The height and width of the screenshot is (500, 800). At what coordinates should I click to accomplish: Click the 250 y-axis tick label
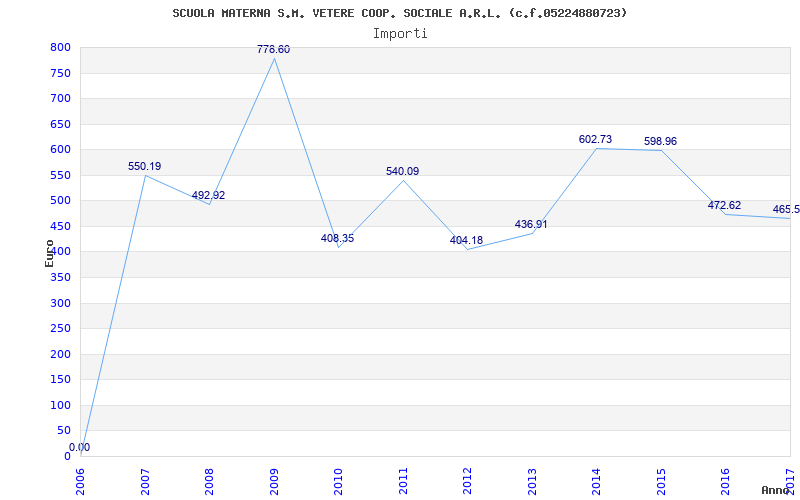[x=60, y=329]
